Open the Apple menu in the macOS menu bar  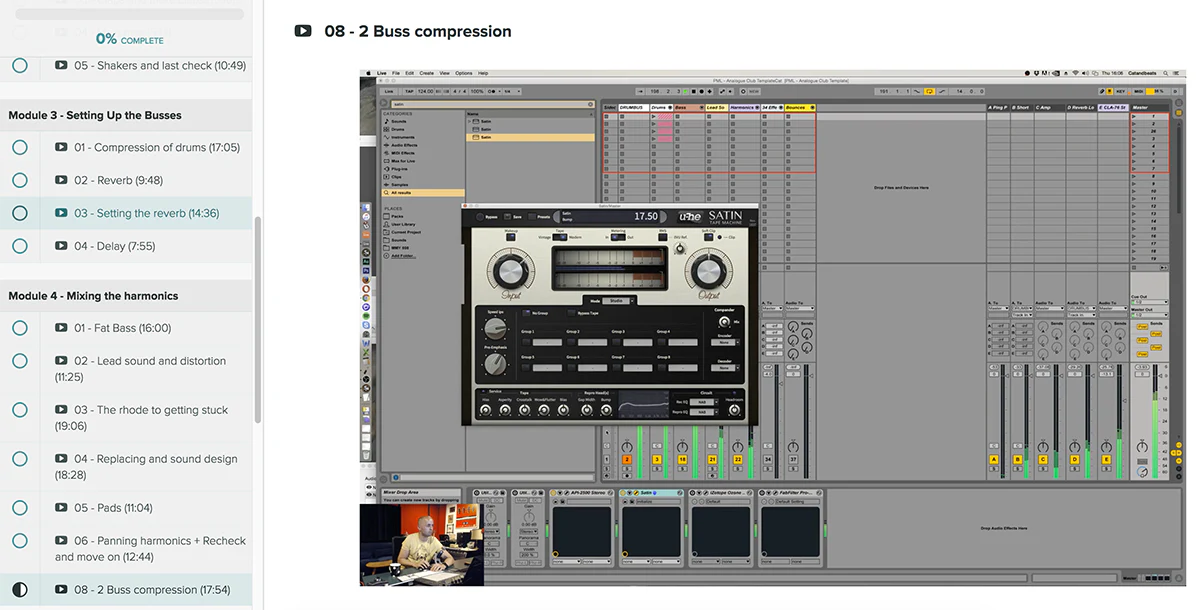367,73
